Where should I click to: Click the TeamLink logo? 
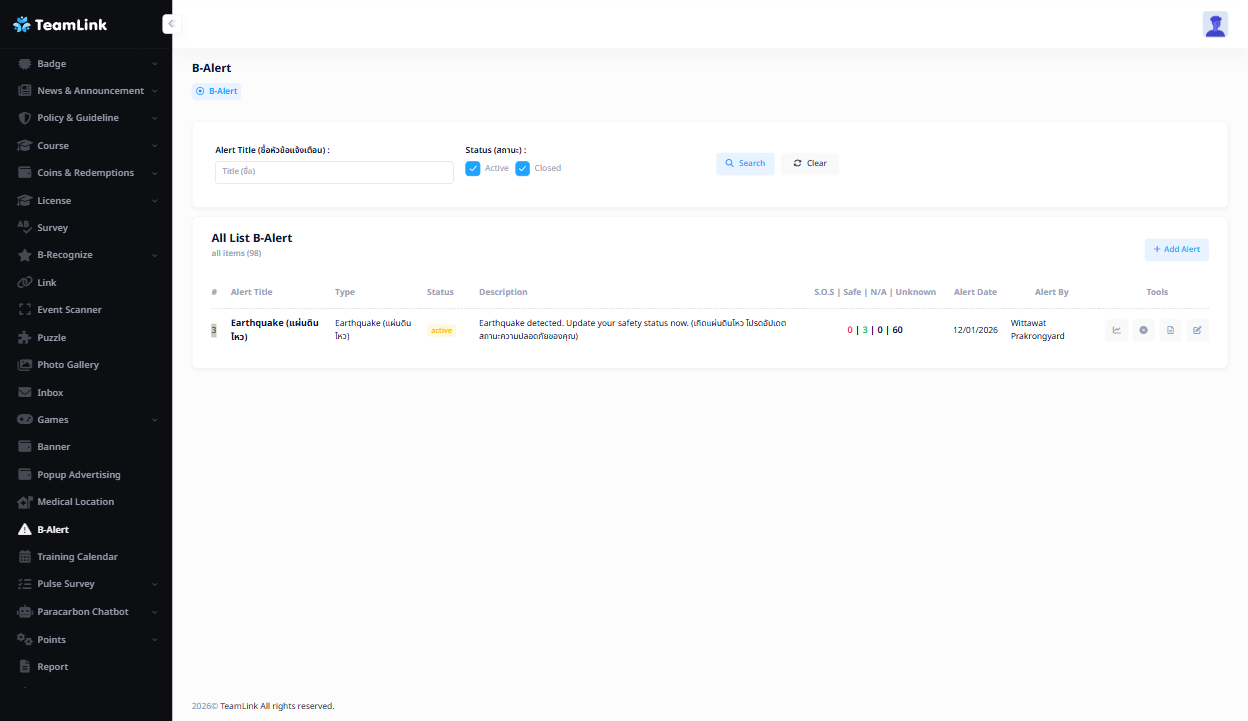pyautogui.click(x=60, y=25)
